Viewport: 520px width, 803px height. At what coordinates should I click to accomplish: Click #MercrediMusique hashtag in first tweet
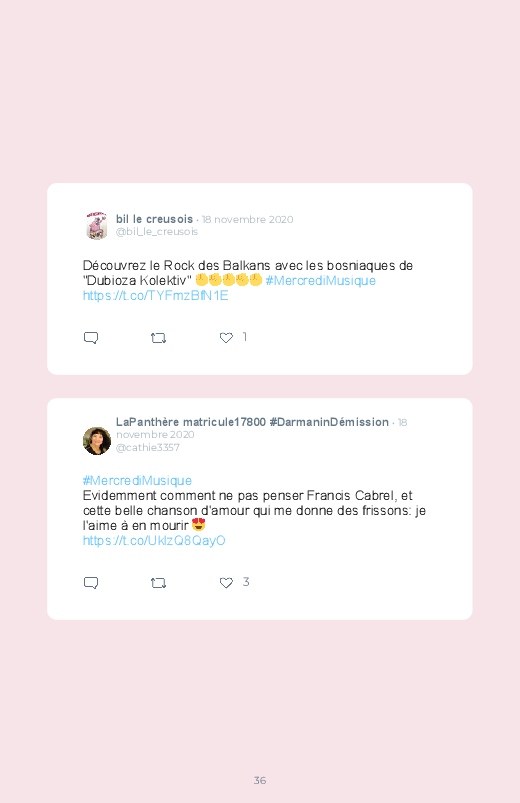320,281
